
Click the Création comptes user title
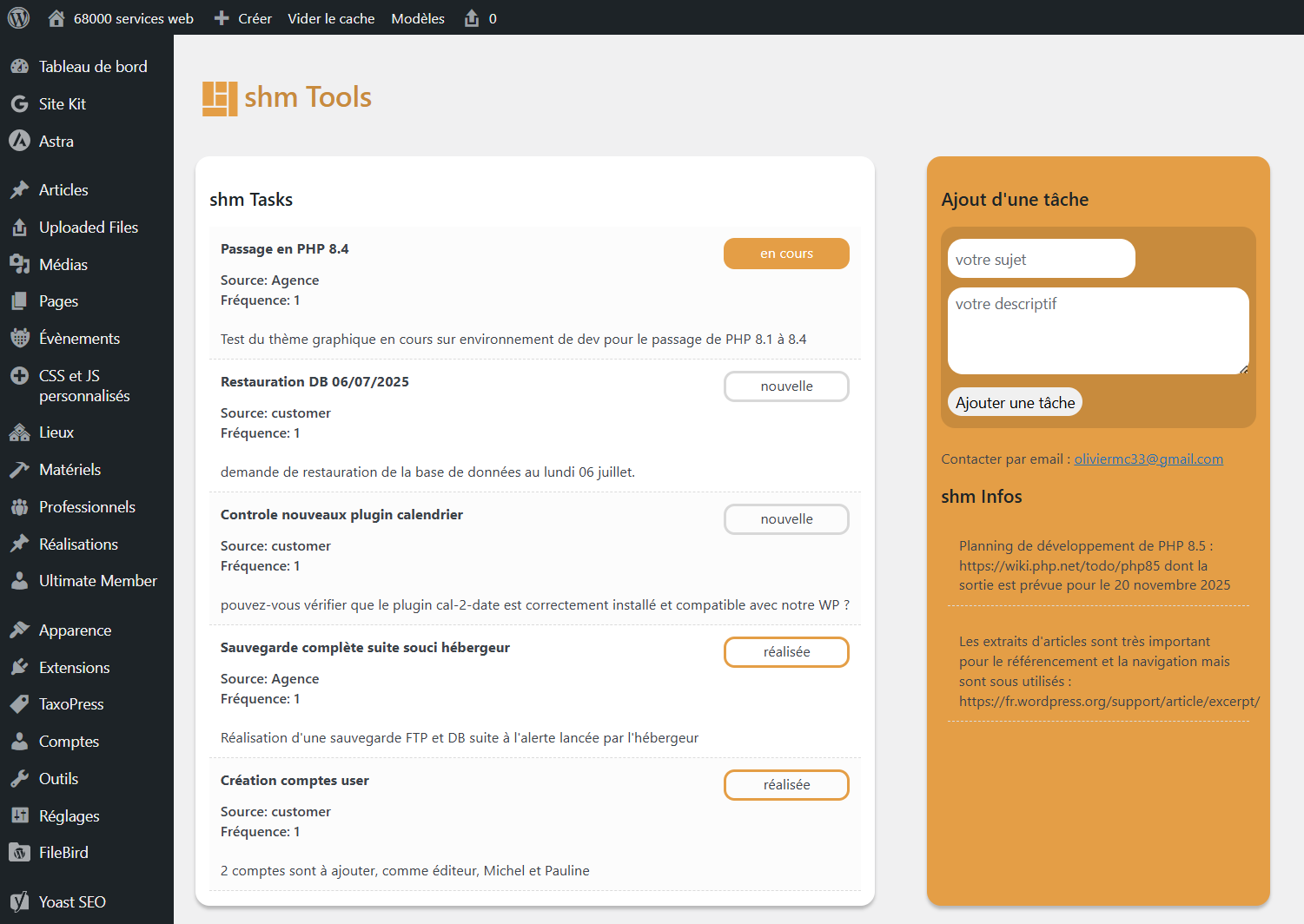[295, 781]
